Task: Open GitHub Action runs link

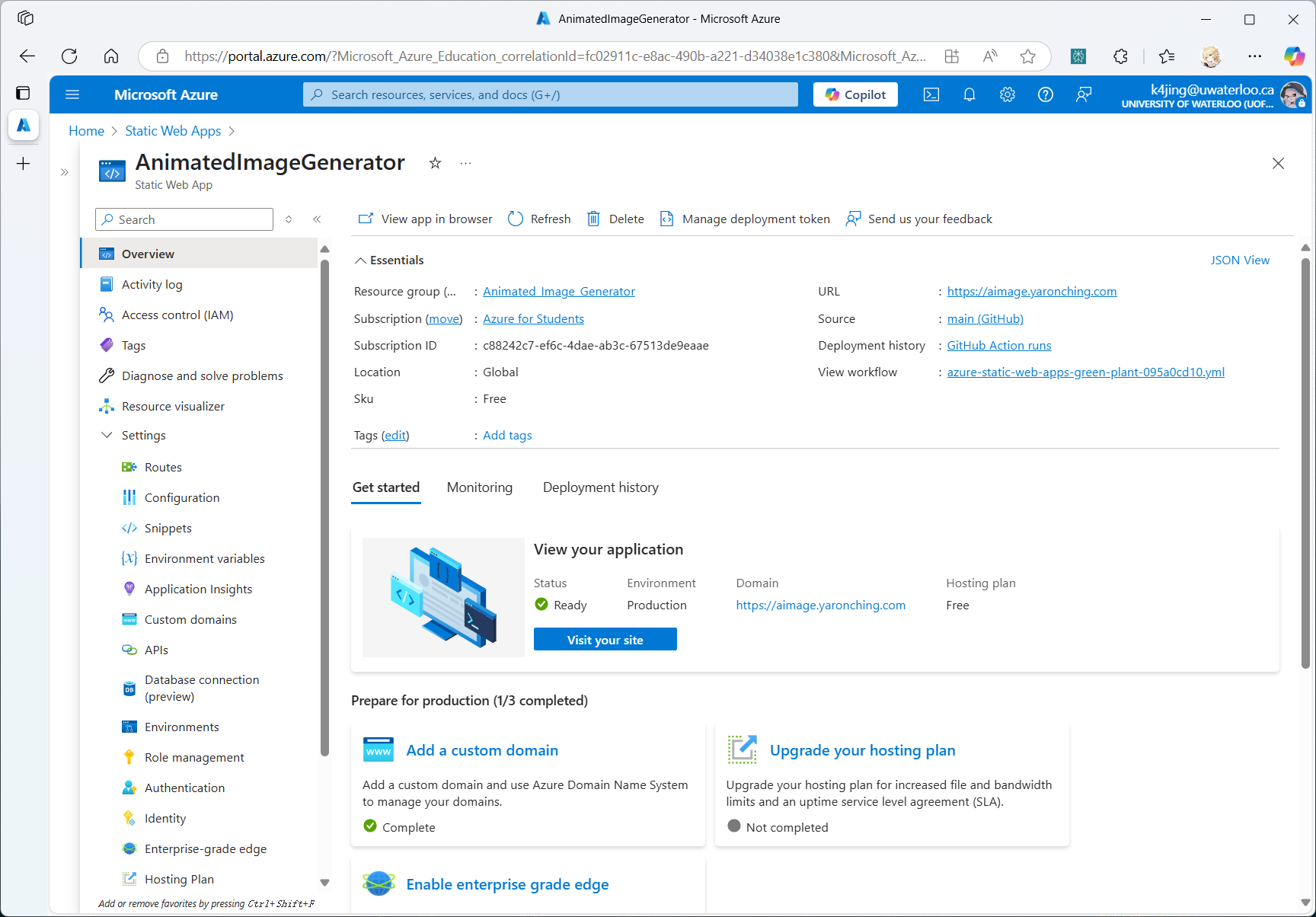Action: [999, 346]
